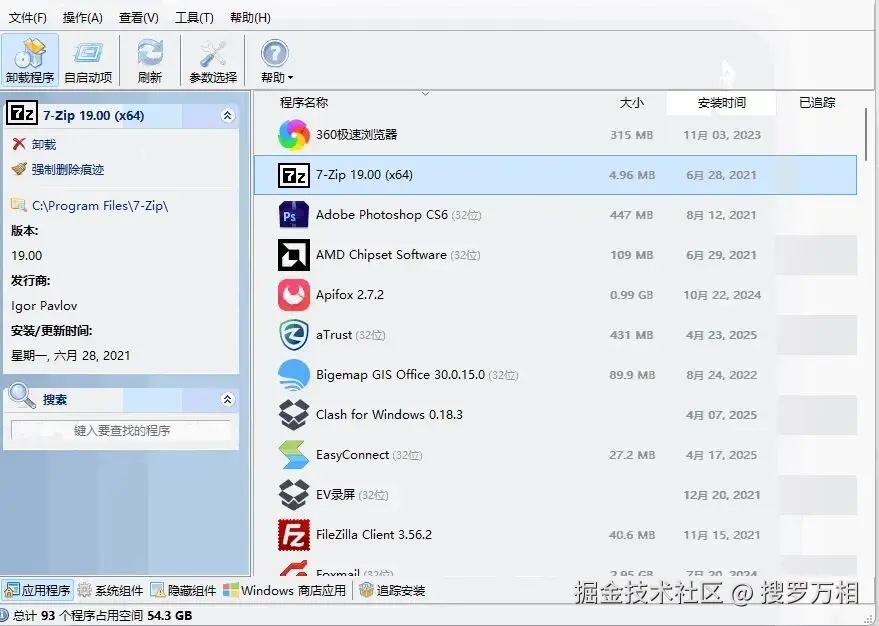Collapse the 7-Zip details panel chevron
This screenshot has width=879, height=626.
tap(227, 115)
